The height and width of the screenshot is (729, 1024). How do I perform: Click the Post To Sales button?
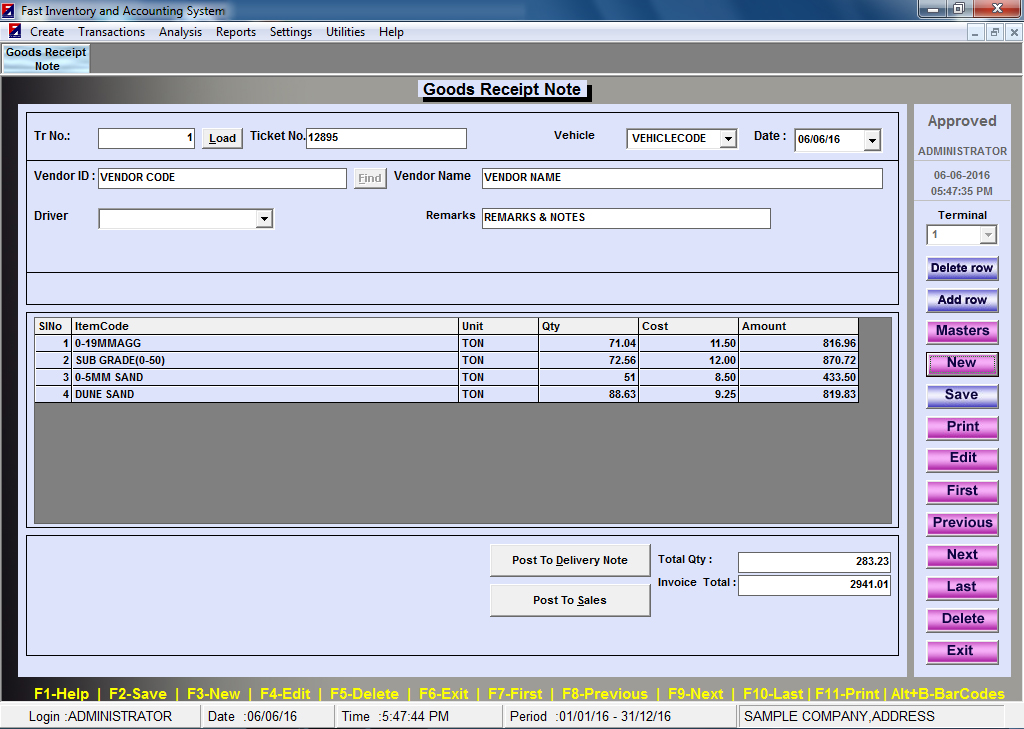click(x=569, y=600)
